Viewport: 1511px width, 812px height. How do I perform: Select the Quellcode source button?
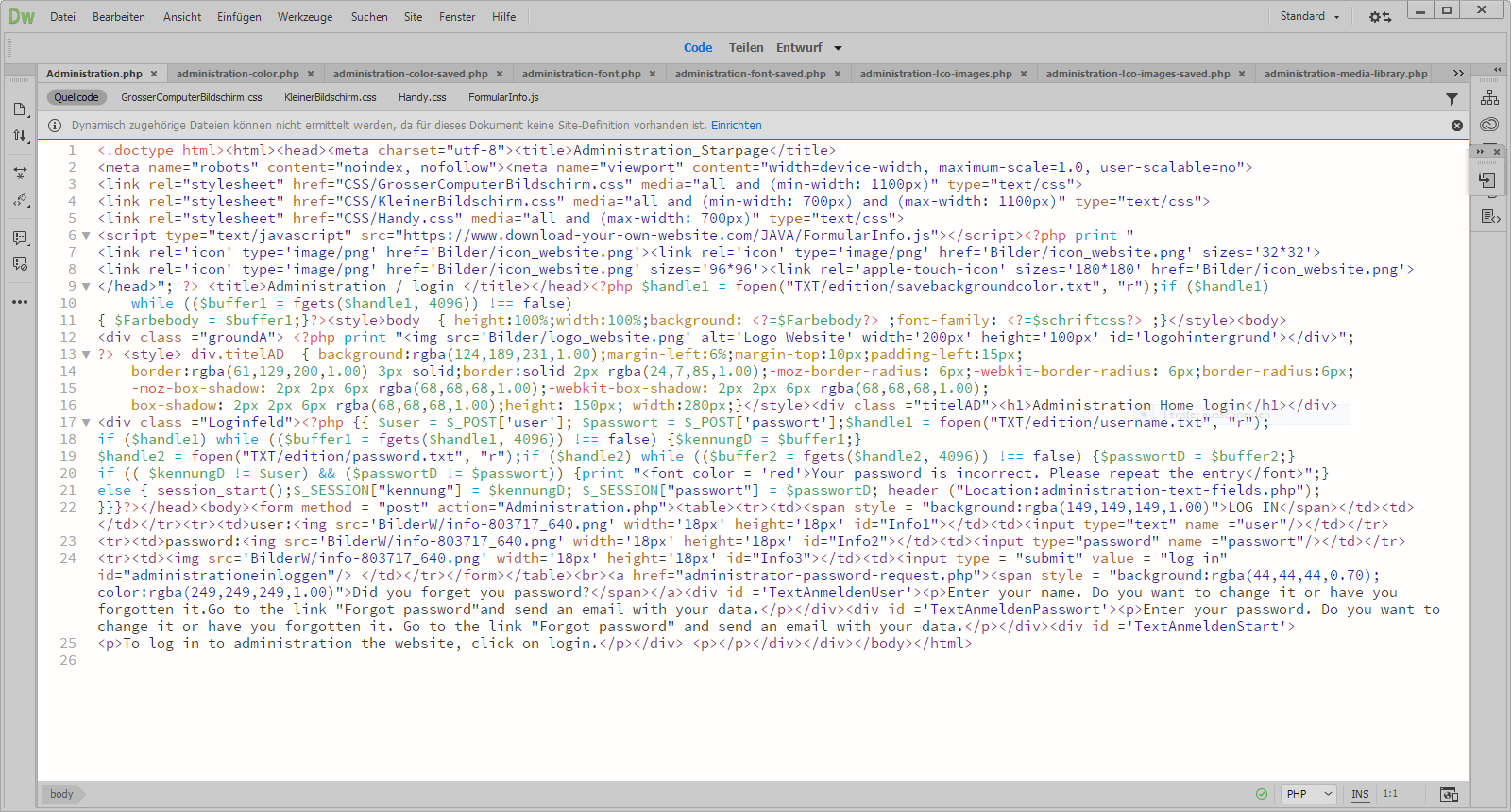click(x=76, y=97)
